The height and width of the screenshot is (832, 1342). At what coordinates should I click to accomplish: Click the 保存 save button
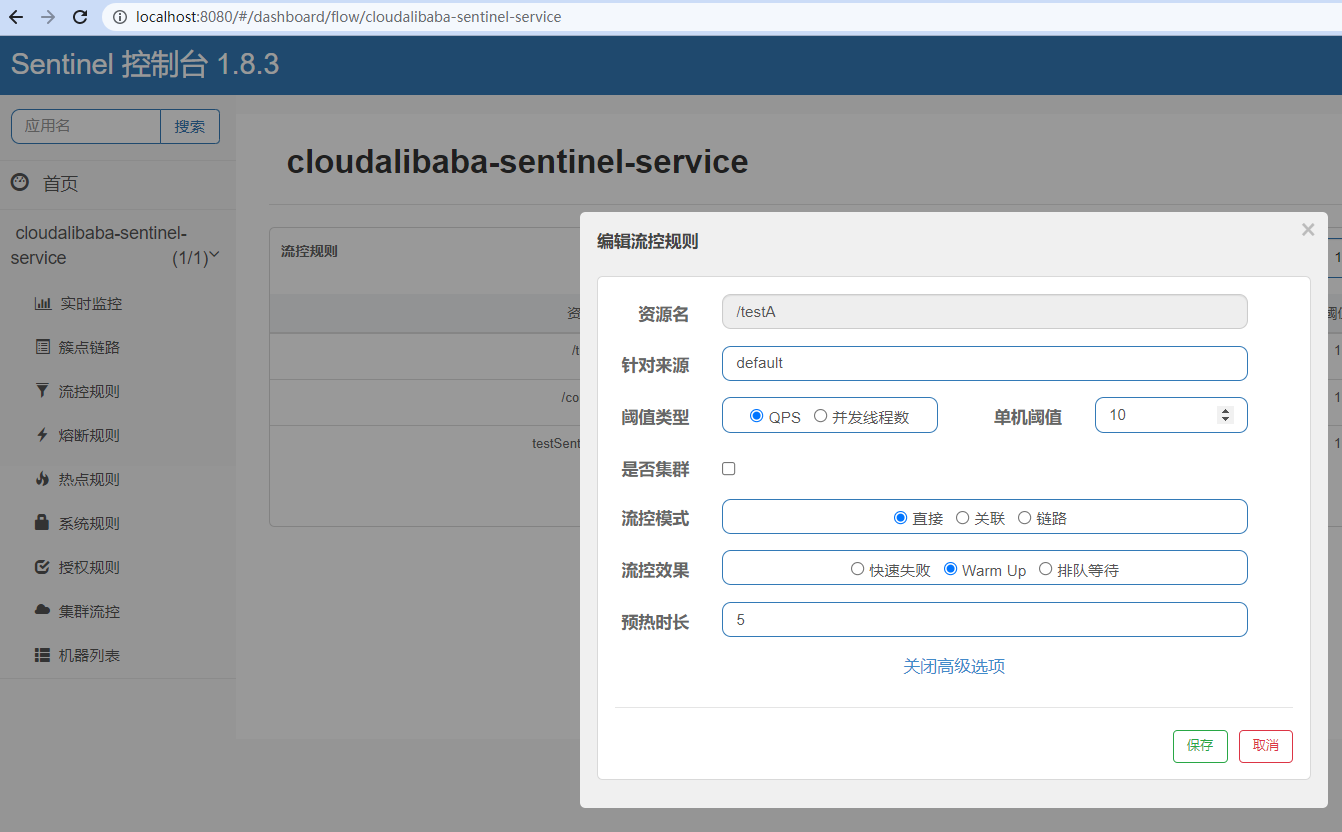coord(1200,746)
